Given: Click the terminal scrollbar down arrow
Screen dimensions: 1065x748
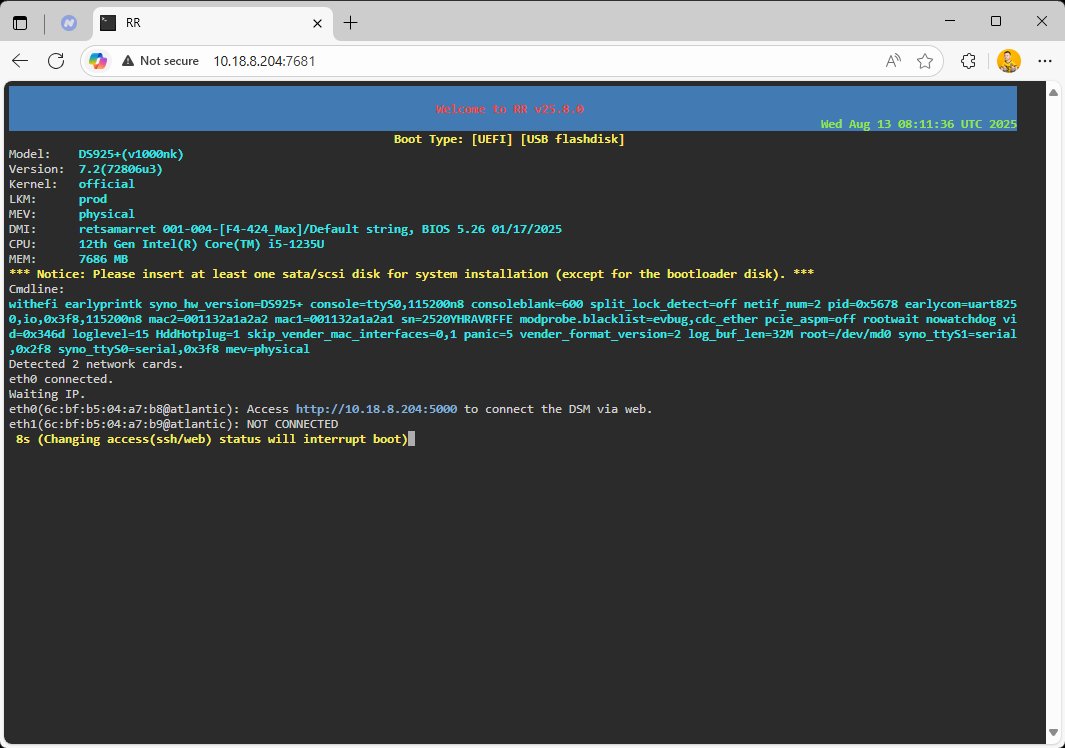Looking at the screenshot, I should 1053,732.
